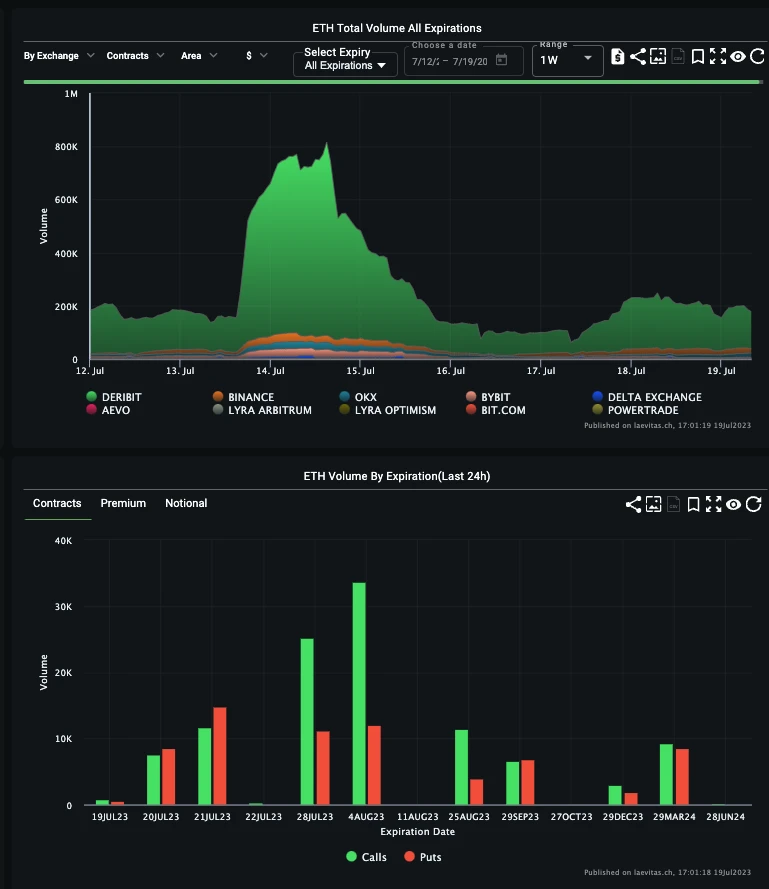Image resolution: width=769 pixels, height=889 pixels.
Task: Click the 28JUL23 green Calls bar
Action: [x=307, y=722]
